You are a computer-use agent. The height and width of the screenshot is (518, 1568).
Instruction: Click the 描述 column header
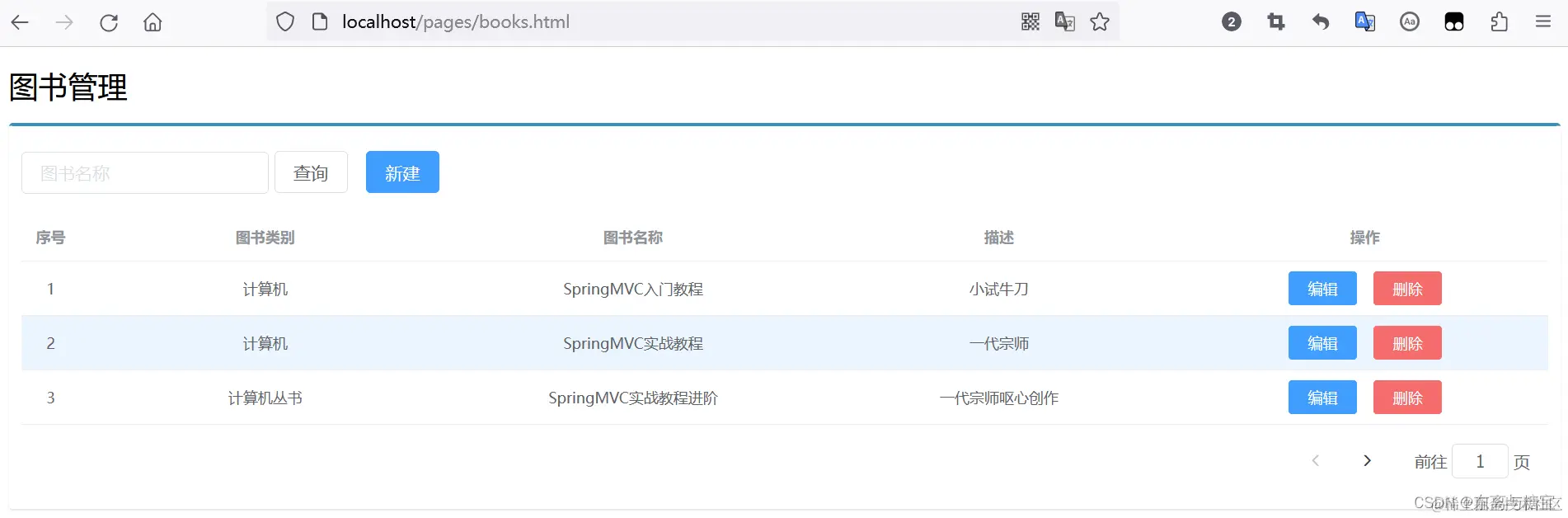pos(999,238)
